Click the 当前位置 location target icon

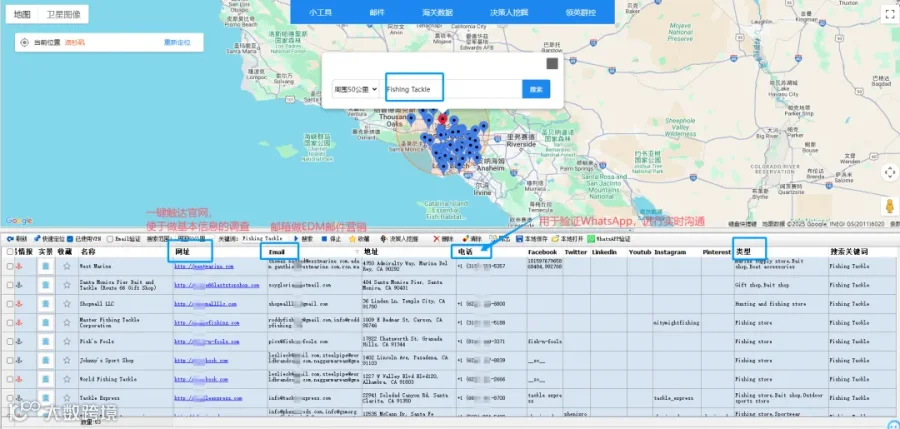(x=24, y=42)
